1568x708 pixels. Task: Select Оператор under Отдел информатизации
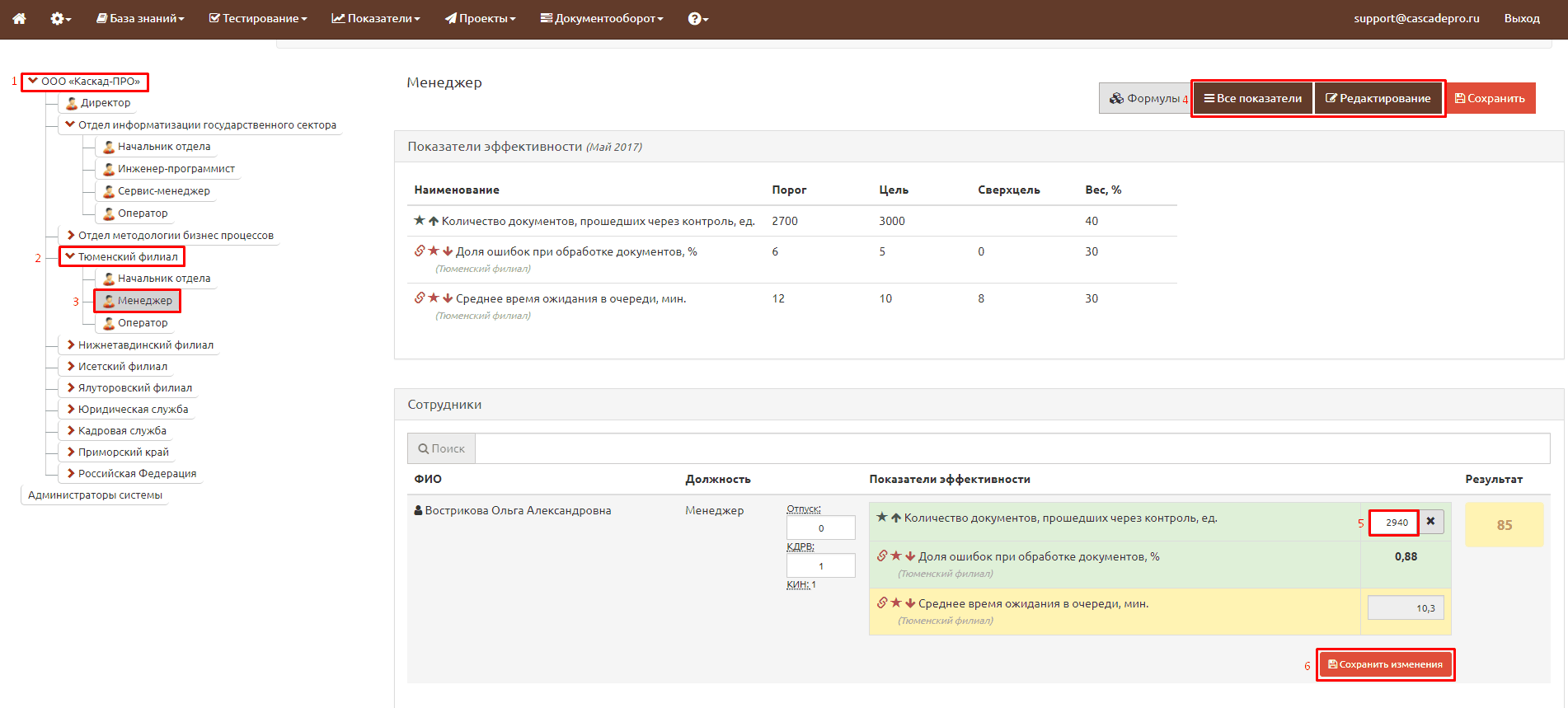[135, 213]
